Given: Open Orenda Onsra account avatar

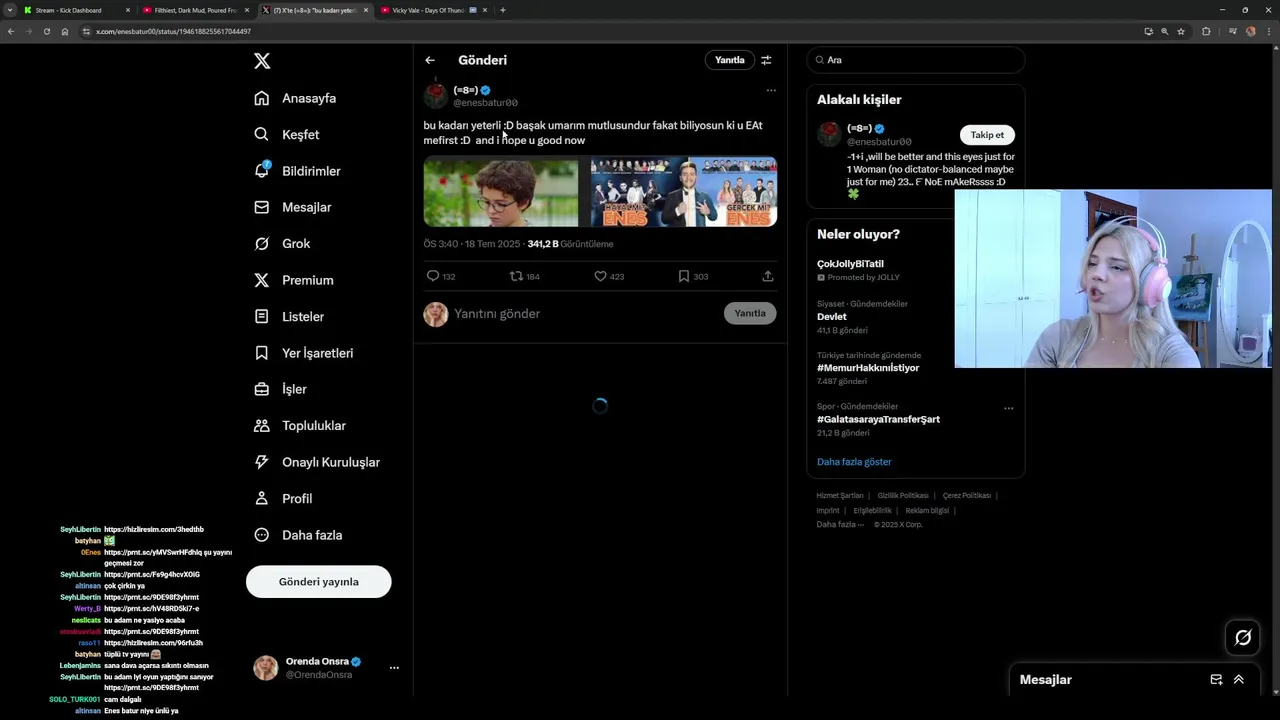Looking at the screenshot, I should pos(266,668).
